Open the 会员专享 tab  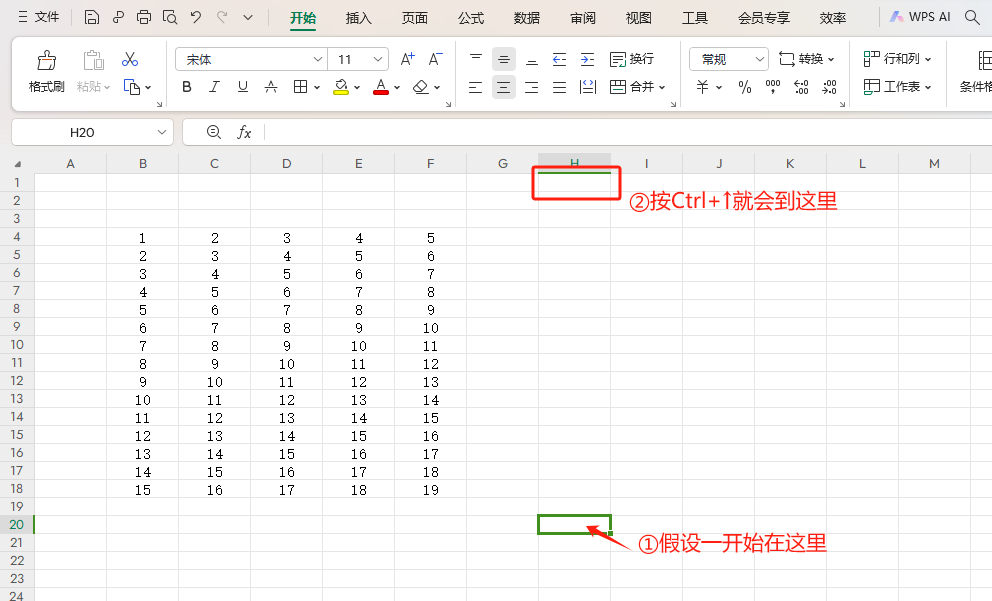pos(764,18)
